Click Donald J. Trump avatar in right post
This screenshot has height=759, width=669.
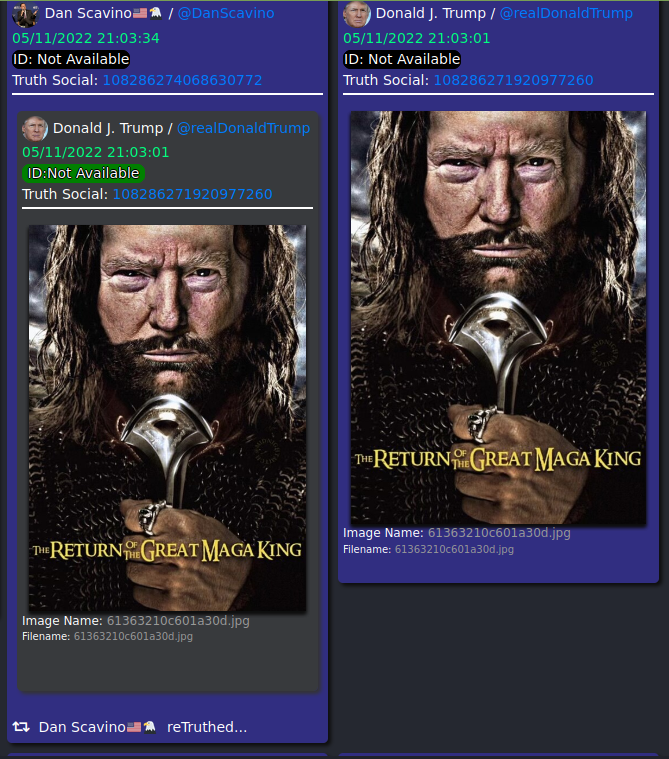click(x=357, y=14)
